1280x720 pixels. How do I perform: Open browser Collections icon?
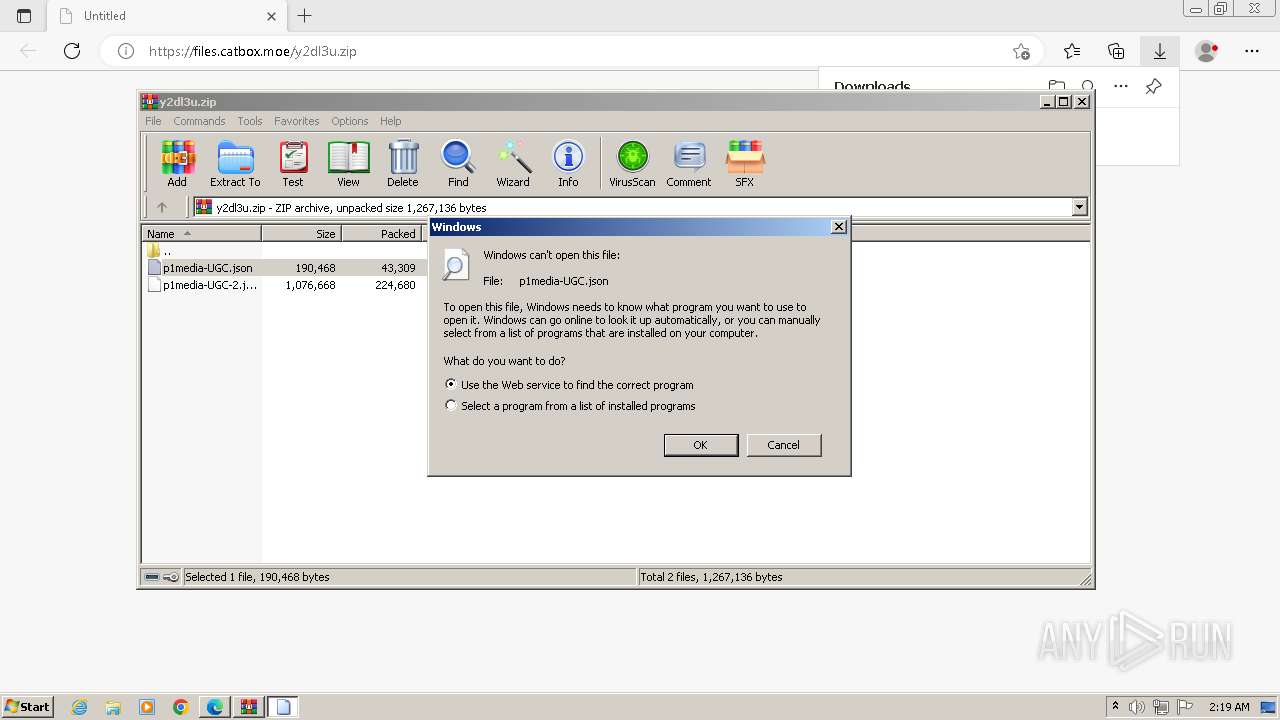1116,51
